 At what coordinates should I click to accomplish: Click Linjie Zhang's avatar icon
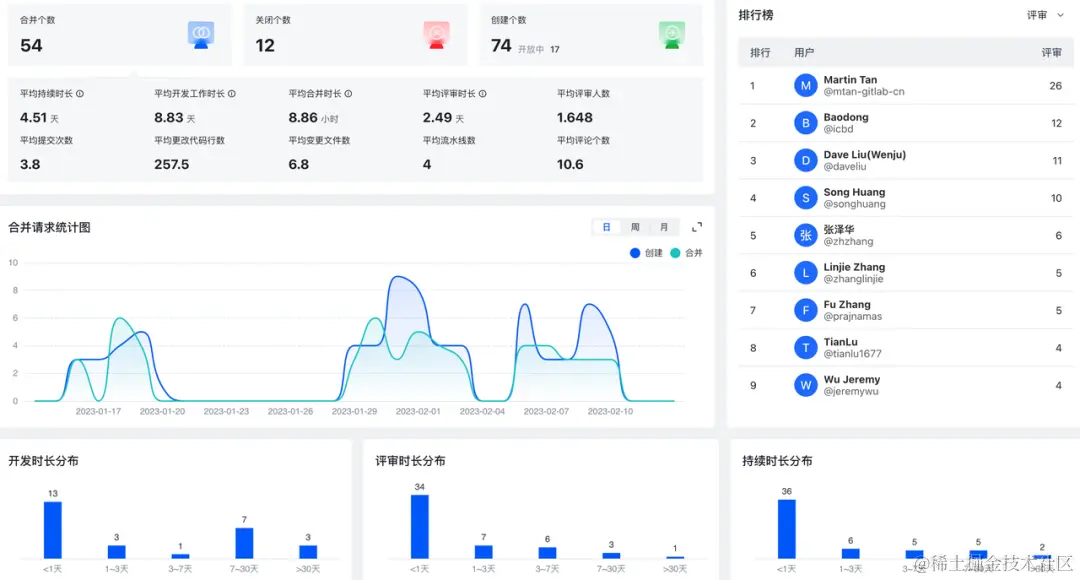(x=805, y=273)
